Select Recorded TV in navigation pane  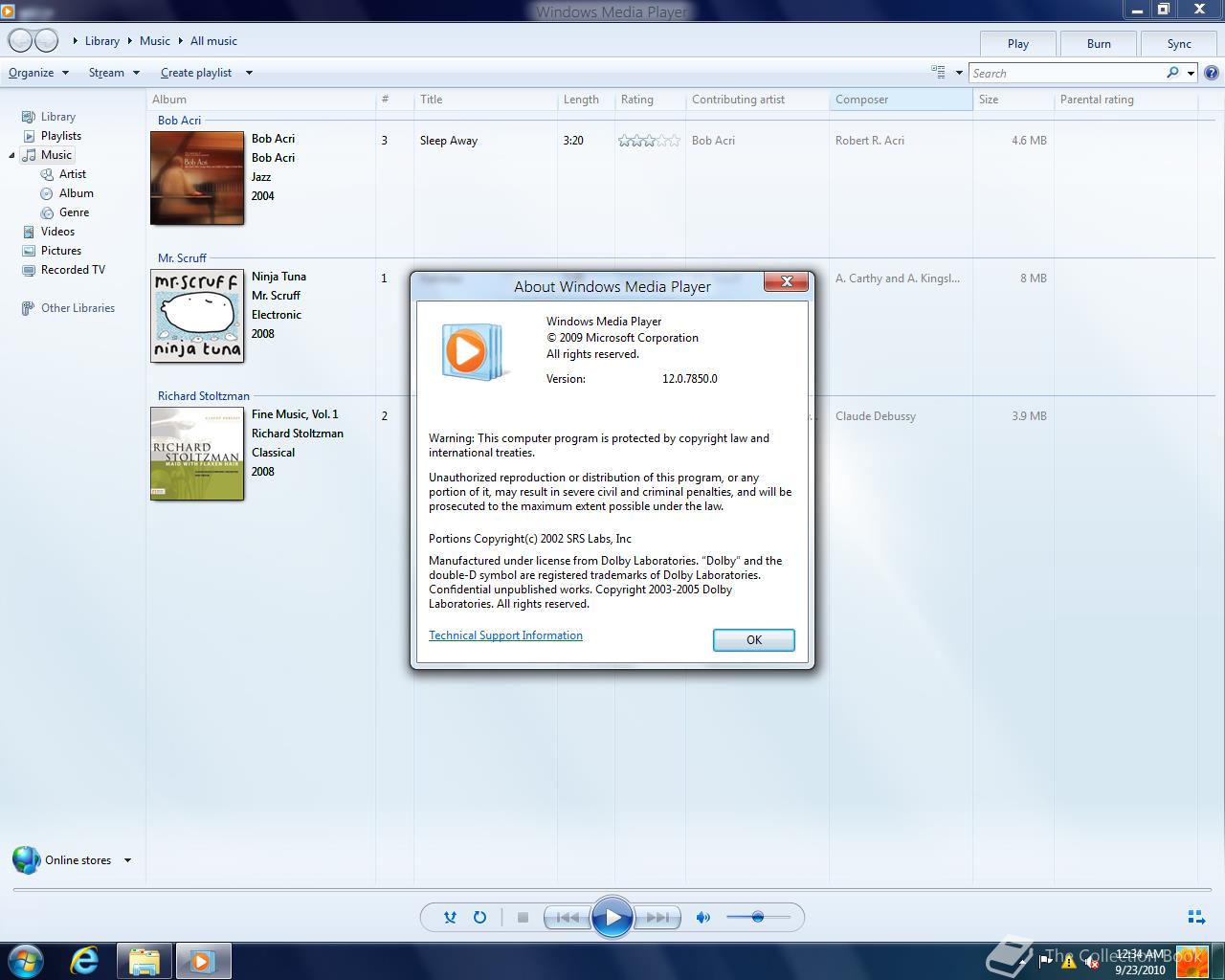tap(73, 270)
